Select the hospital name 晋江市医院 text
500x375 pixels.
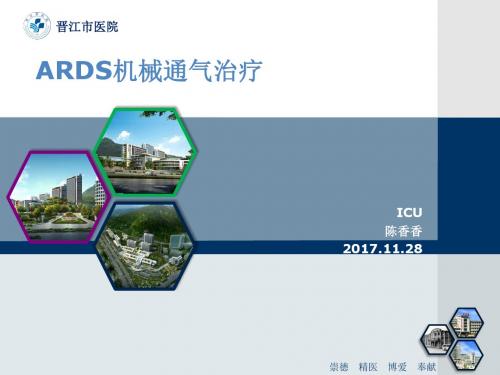click(x=87, y=27)
